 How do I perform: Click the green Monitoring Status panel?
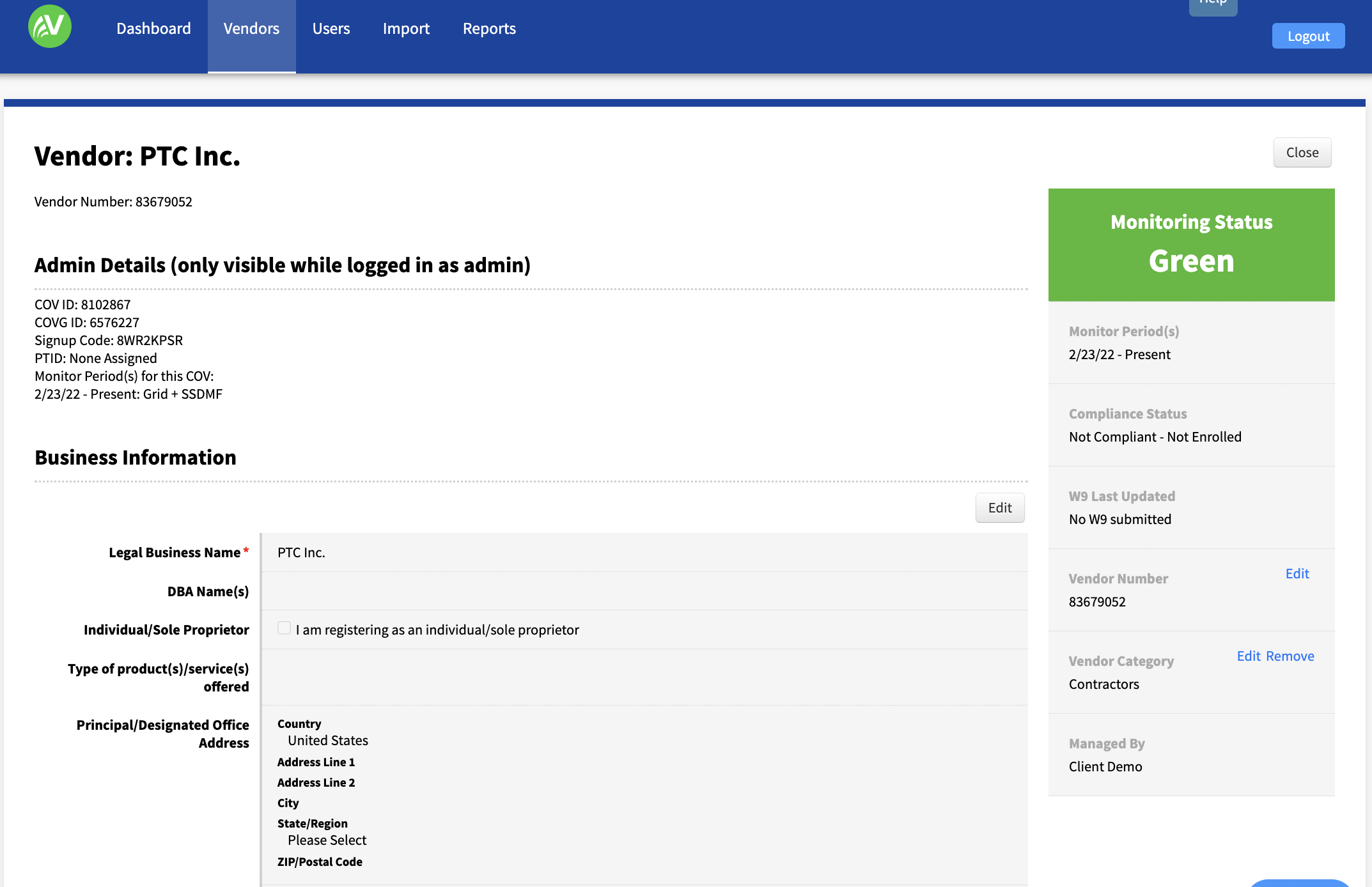pyautogui.click(x=1191, y=245)
